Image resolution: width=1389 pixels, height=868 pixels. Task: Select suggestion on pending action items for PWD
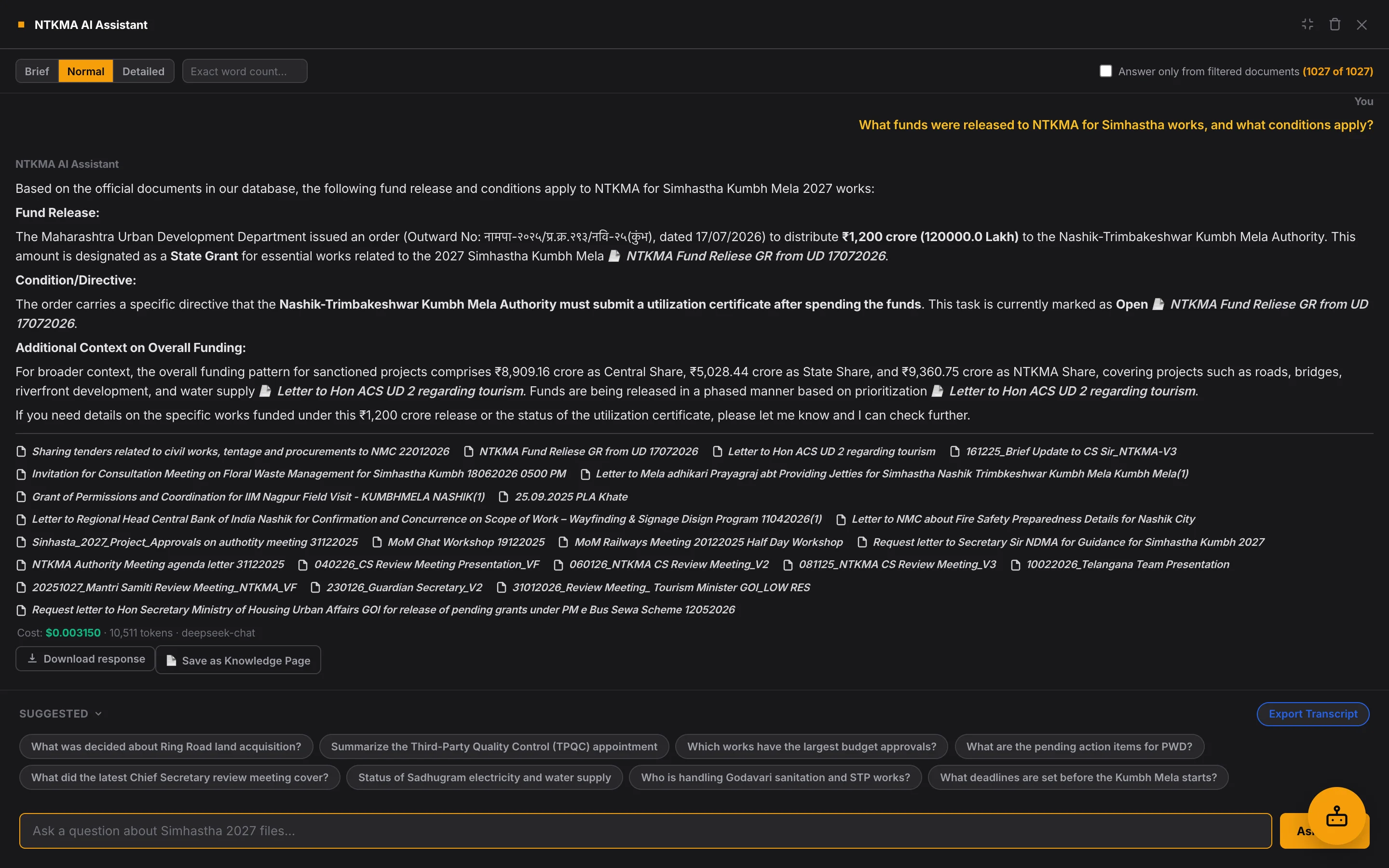1079,746
